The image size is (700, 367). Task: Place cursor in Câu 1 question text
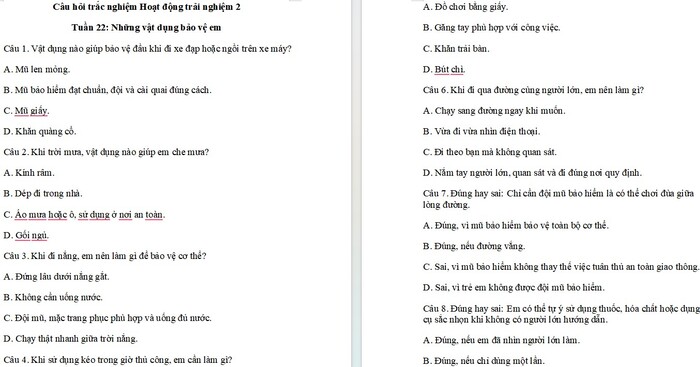[x=147, y=49]
